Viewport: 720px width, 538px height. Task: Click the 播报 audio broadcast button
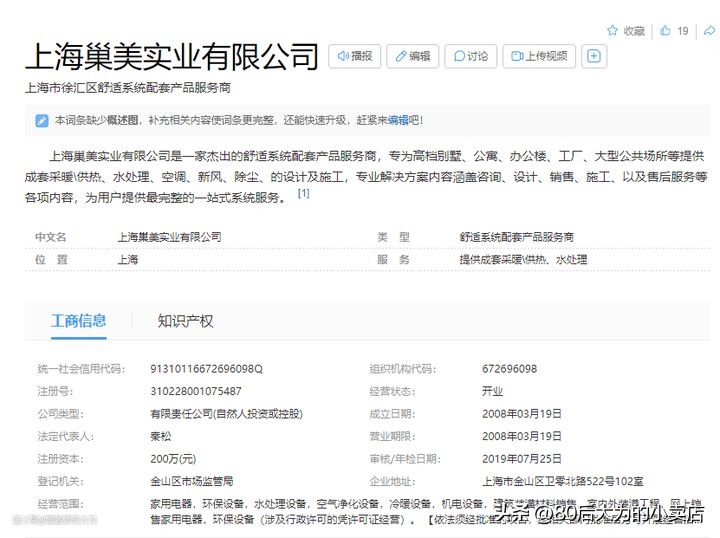354,56
